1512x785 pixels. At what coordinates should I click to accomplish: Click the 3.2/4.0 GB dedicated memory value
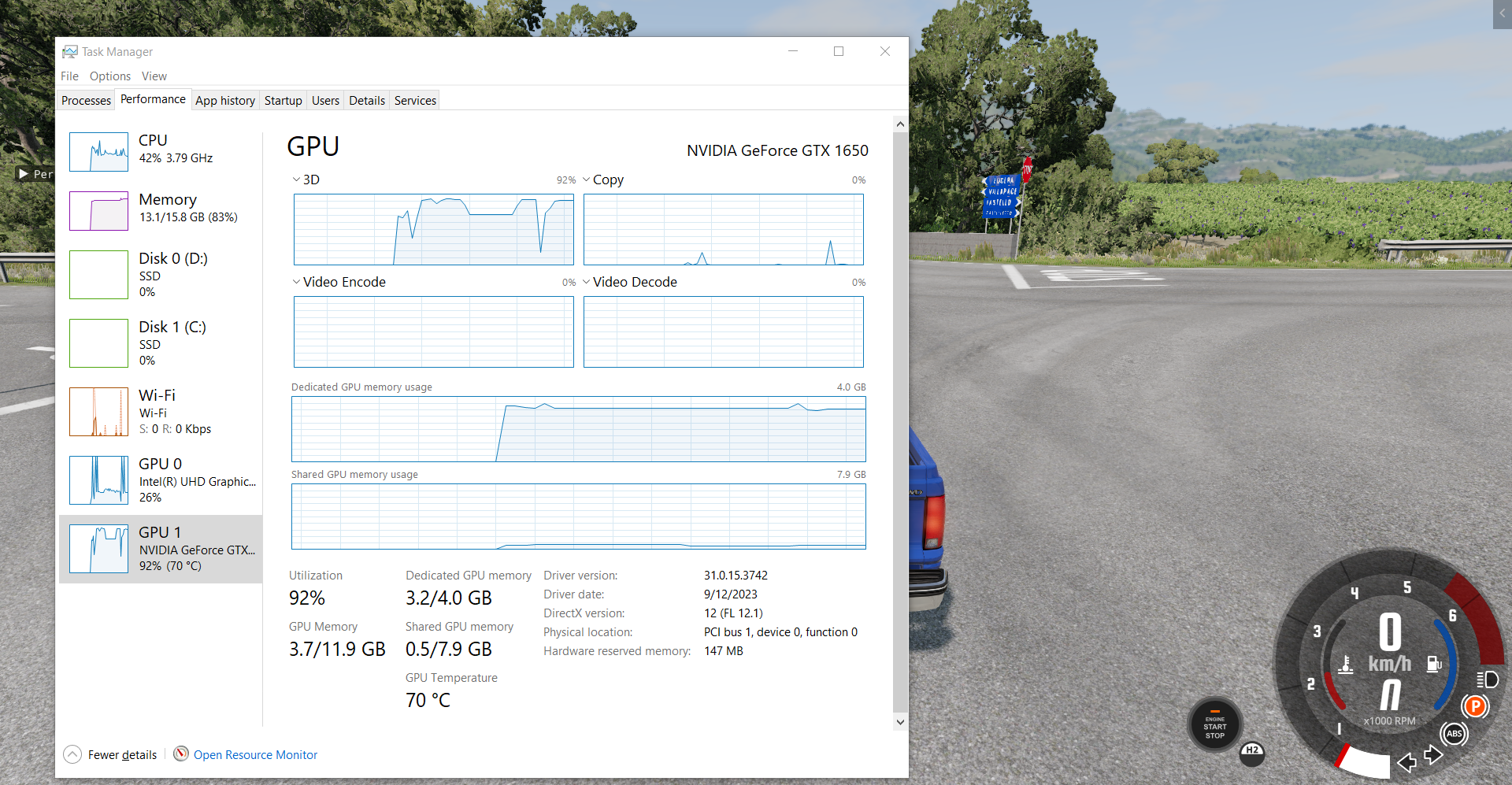coord(449,598)
